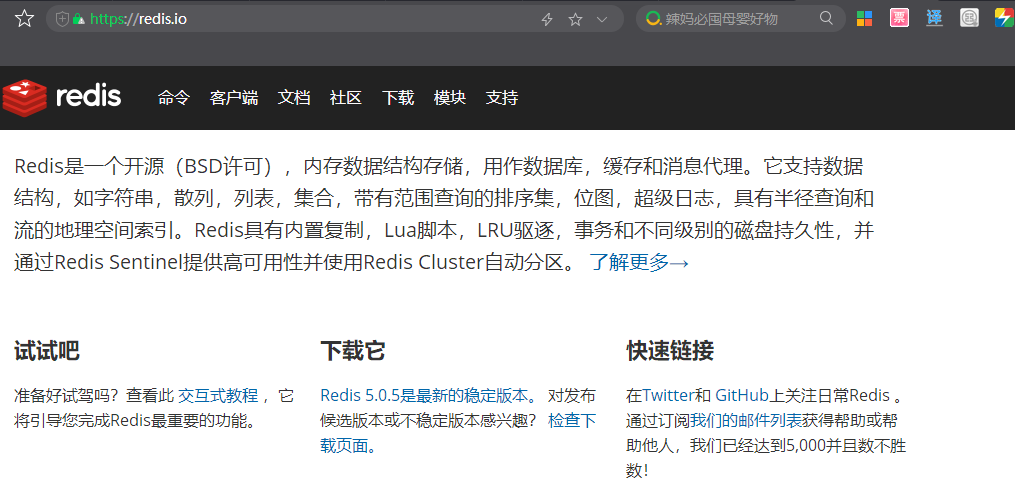
Task: Click the 了解更多→ link
Action: [639, 262]
